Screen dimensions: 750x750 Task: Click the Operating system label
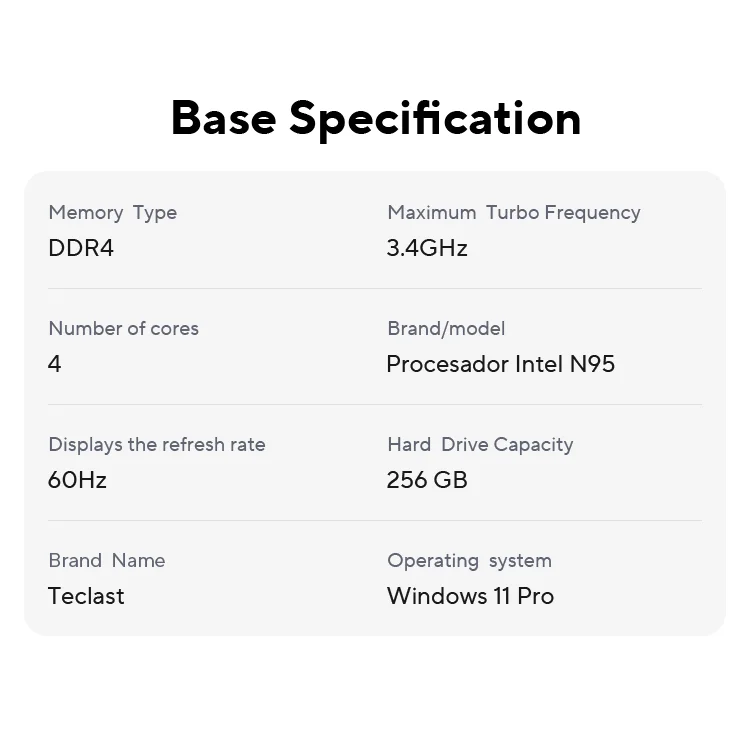click(x=469, y=560)
